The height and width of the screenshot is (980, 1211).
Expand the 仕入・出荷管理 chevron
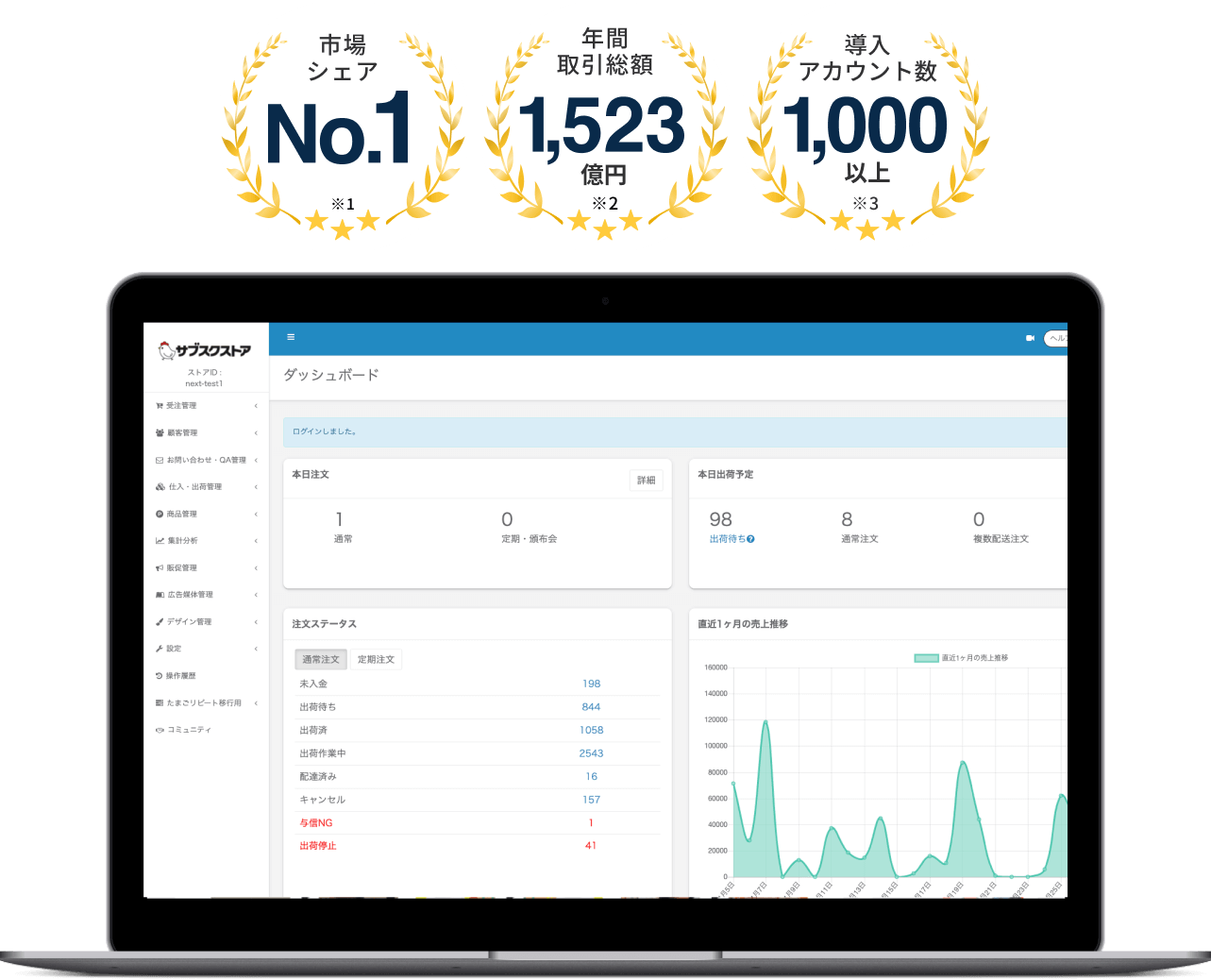coord(256,487)
